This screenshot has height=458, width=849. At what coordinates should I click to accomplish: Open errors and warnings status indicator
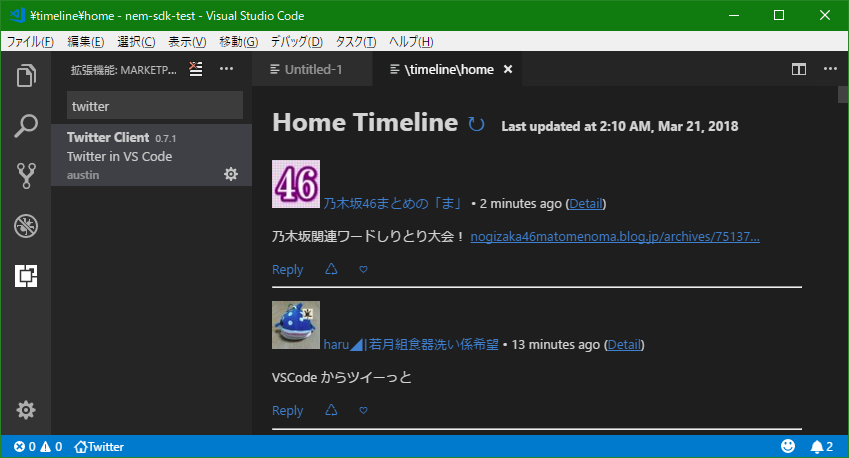point(38,447)
